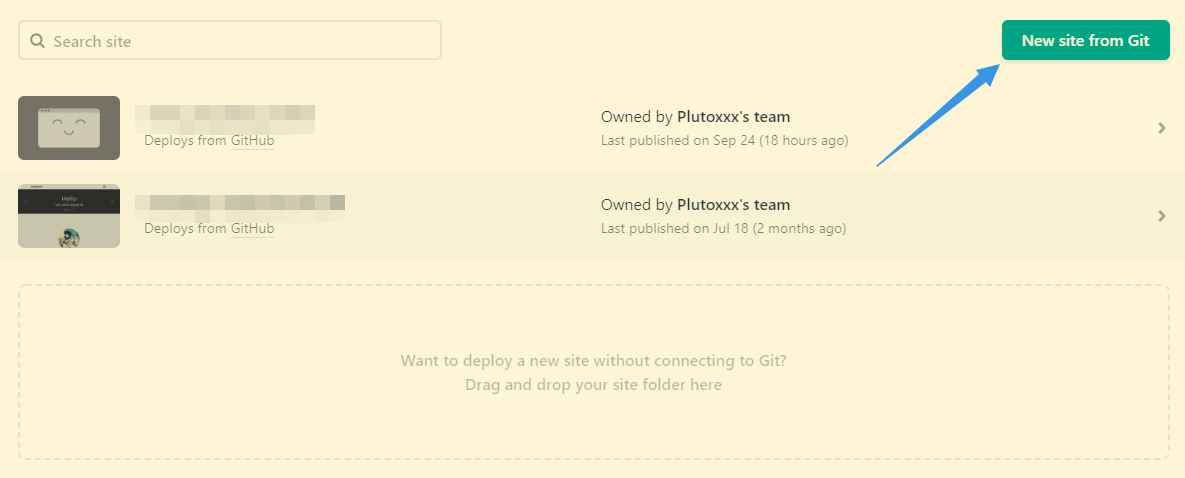Viewport: 1185px width, 478px height.
Task: Click Deploys from label on the second site
Action: click(185, 229)
